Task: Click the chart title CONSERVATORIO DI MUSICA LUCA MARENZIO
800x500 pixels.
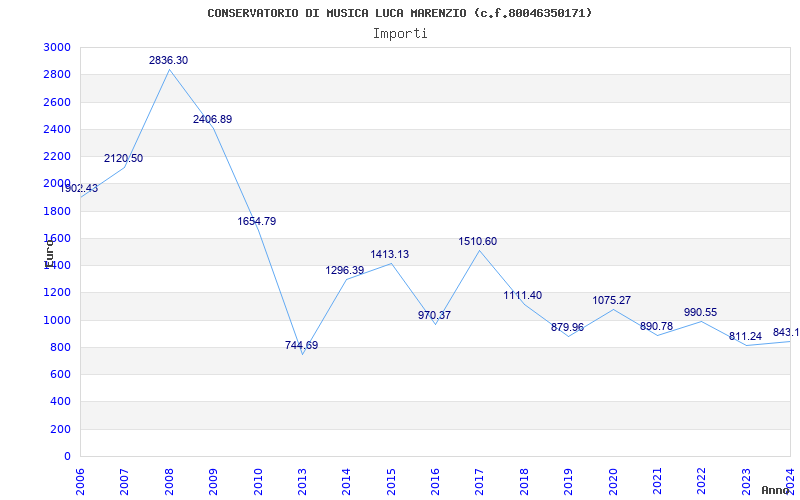Action: pos(399,13)
